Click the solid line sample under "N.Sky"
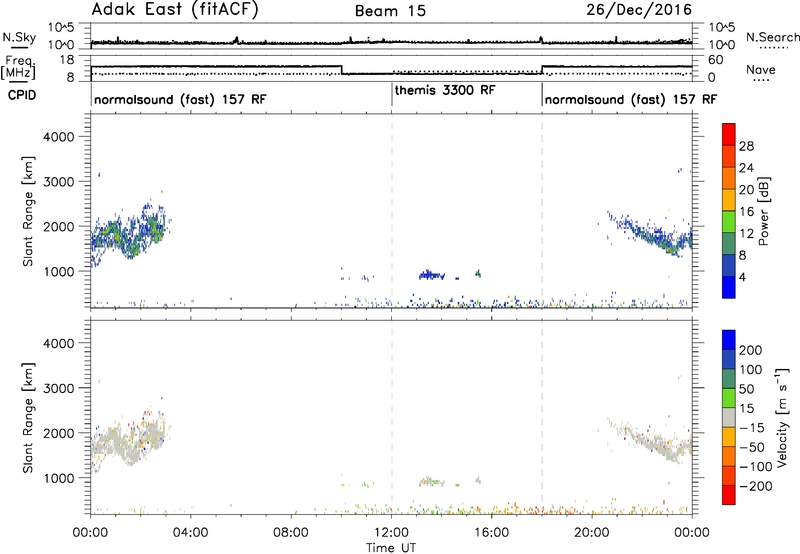This screenshot has width=800, height=554. click(x=19, y=47)
